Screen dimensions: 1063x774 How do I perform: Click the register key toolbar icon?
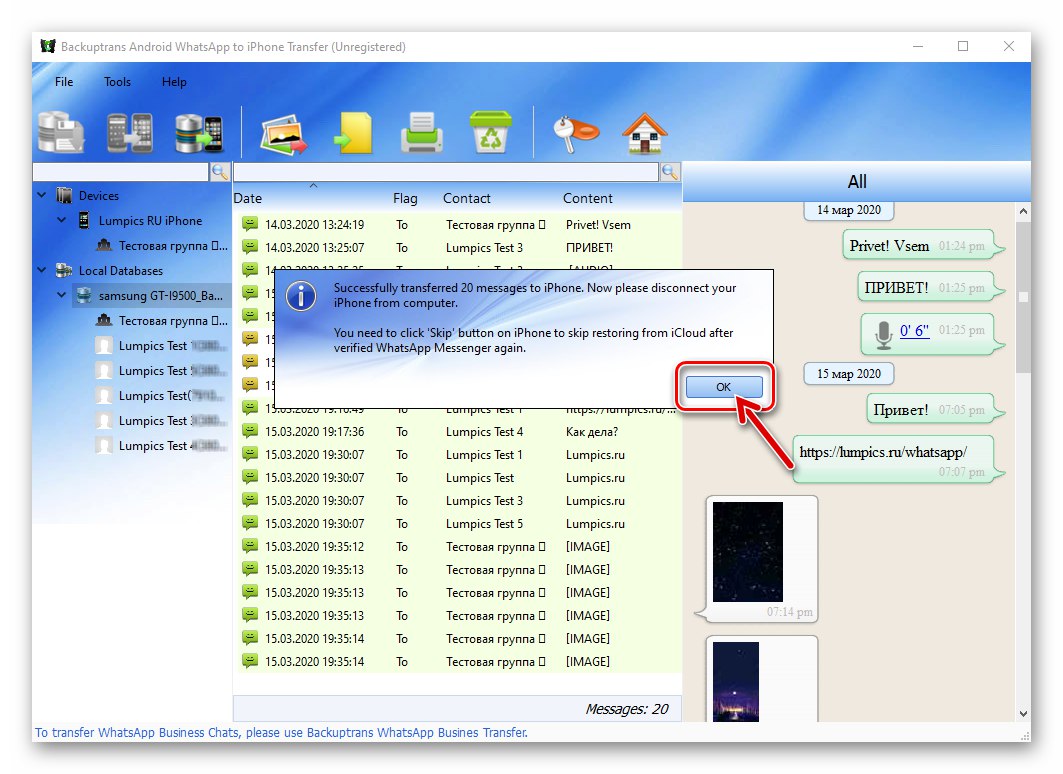pos(576,133)
